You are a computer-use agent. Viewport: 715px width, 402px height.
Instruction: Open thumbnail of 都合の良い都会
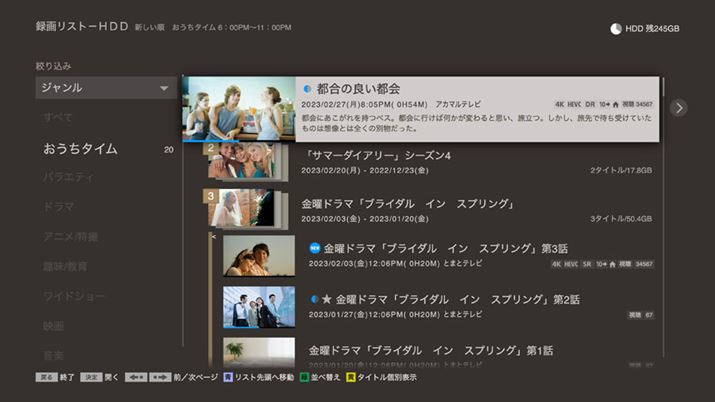pos(239,108)
